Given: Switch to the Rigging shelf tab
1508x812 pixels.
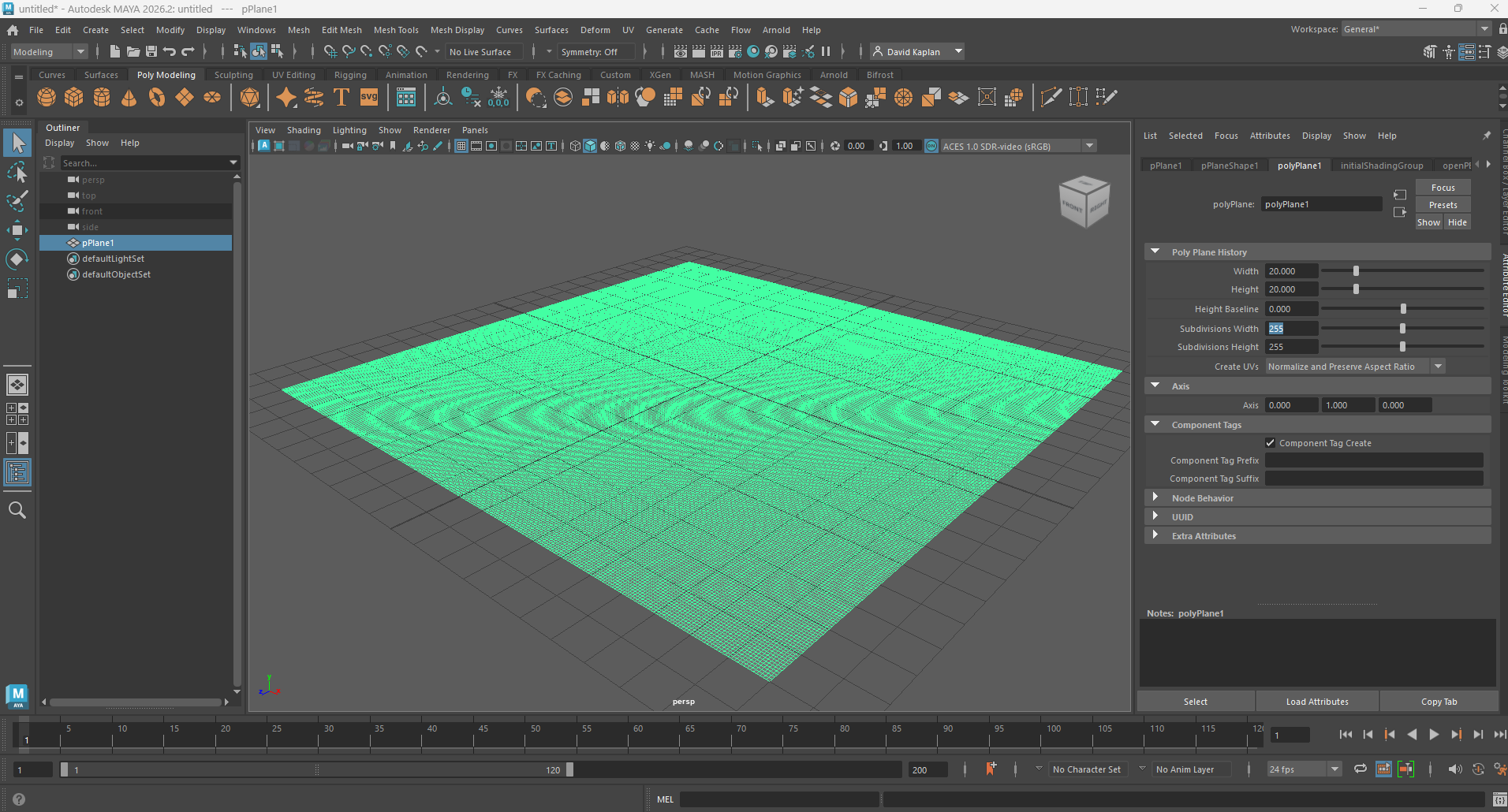Looking at the screenshot, I should pos(350,75).
